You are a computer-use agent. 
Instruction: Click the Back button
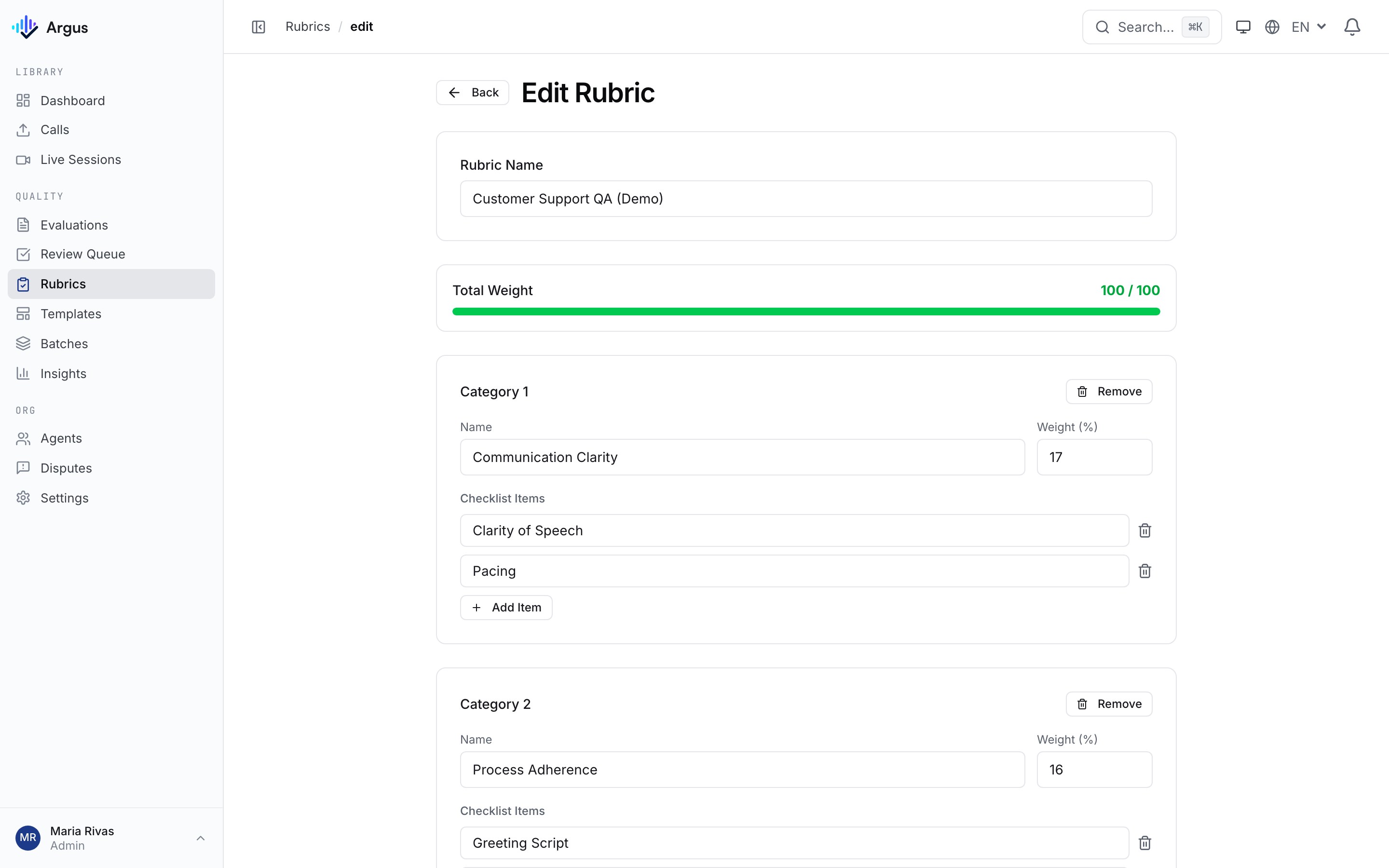(x=472, y=93)
